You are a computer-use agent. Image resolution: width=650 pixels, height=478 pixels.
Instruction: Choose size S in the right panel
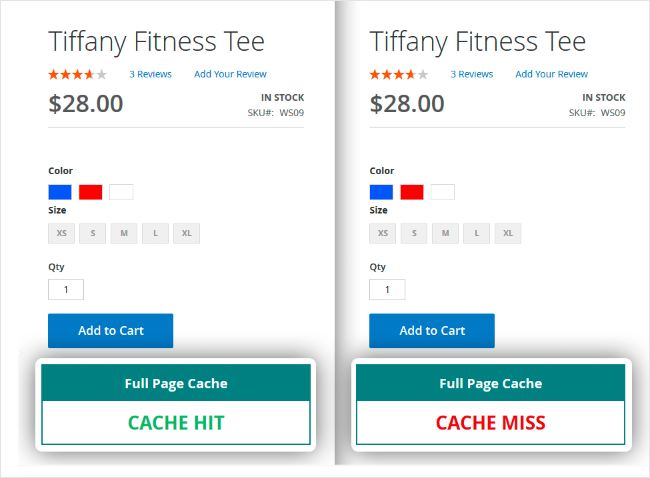point(414,234)
